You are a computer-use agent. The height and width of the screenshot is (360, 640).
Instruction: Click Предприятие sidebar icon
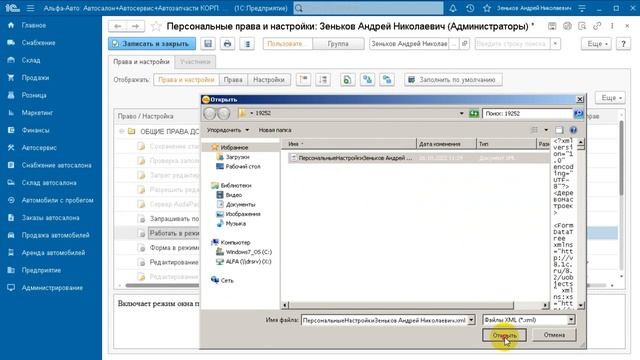click(11, 270)
